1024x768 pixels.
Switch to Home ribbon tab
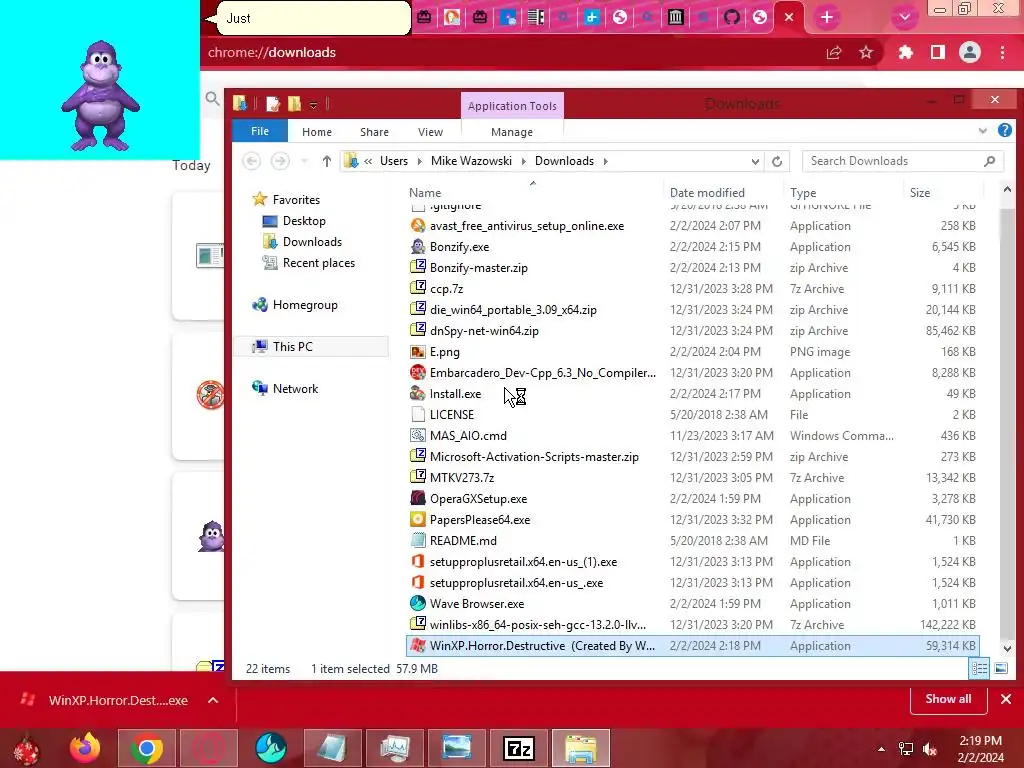click(x=317, y=132)
